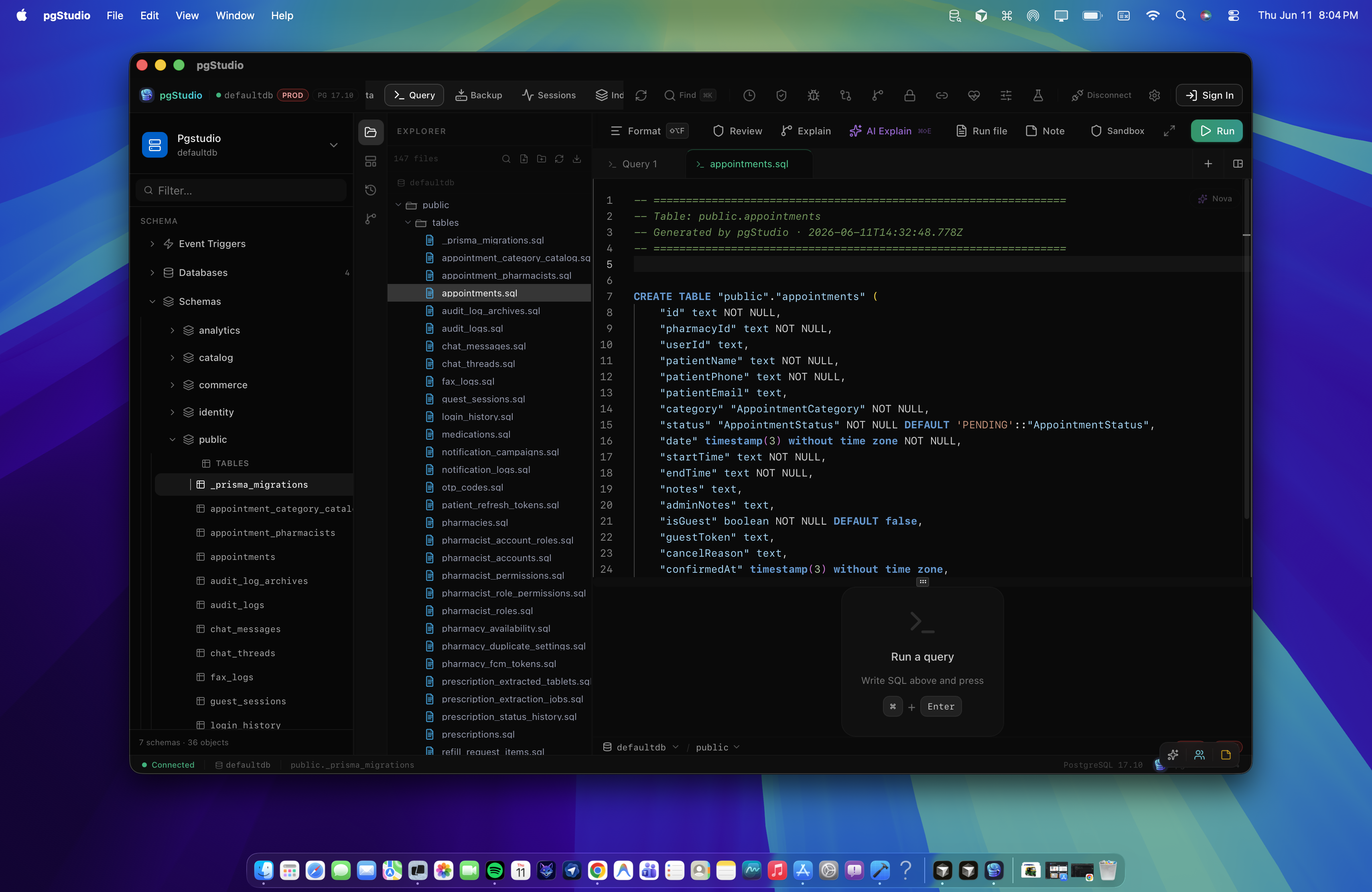Click the history clock icon in top toolbar

pos(749,95)
